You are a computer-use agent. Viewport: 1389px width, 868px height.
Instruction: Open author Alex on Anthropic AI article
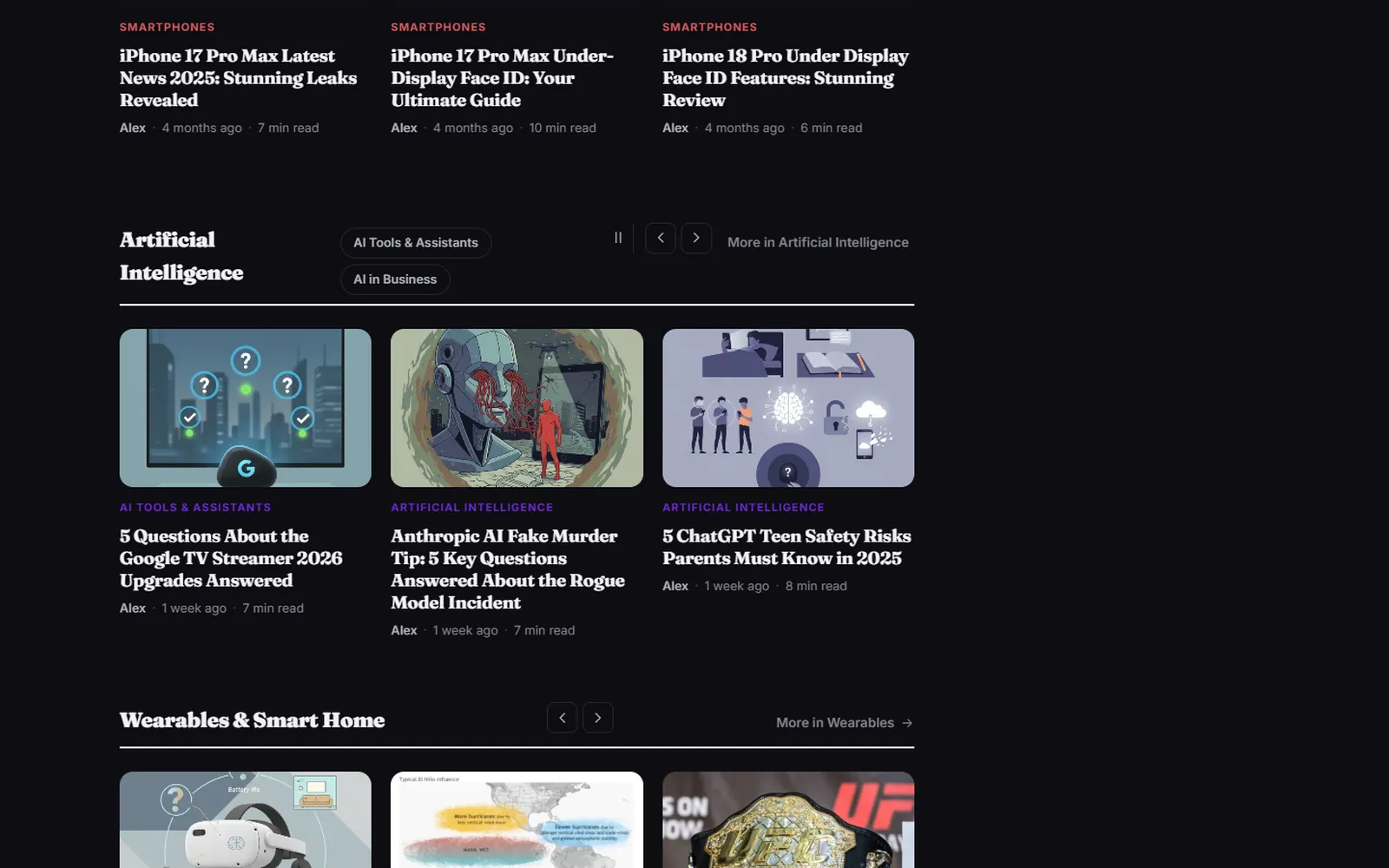tap(404, 630)
